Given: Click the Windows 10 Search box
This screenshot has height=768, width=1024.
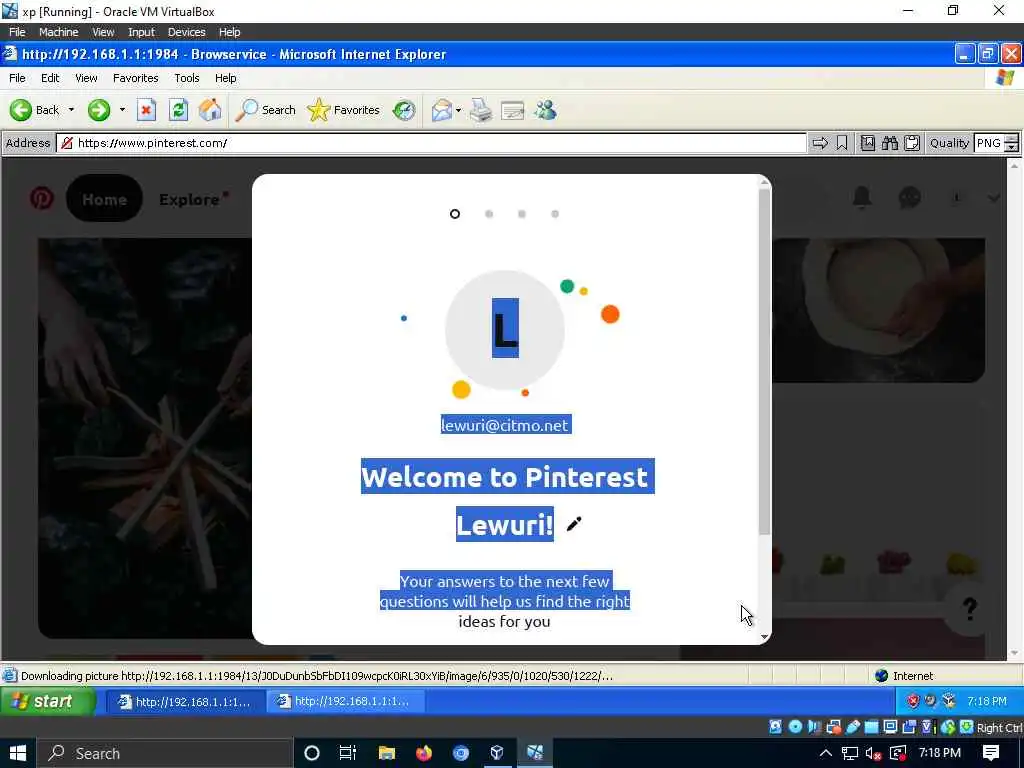Looking at the screenshot, I should (x=164, y=753).
